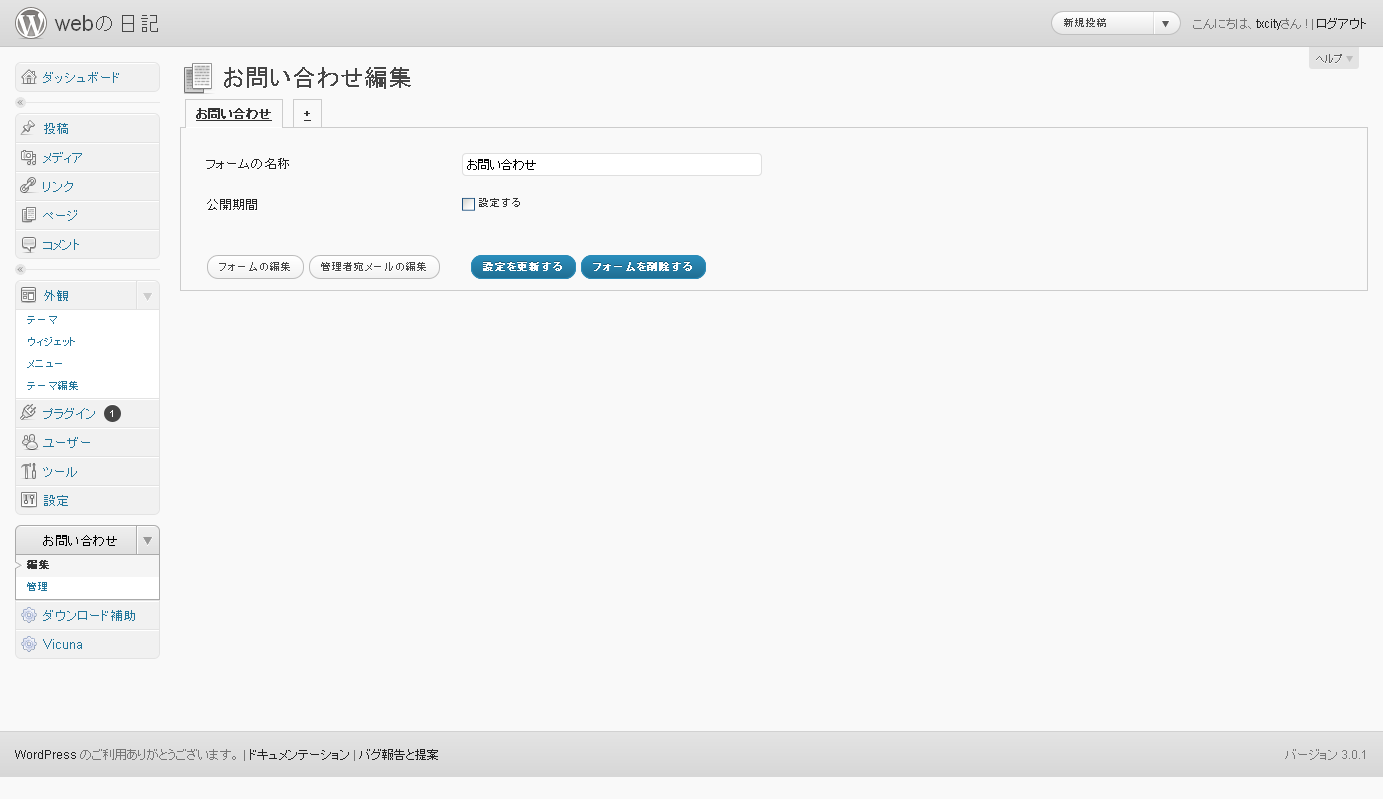Screen dimensions: 1383x799
Task: Collapse the お問い合わせ sidebar menu arrow
Action: point(147,540)
